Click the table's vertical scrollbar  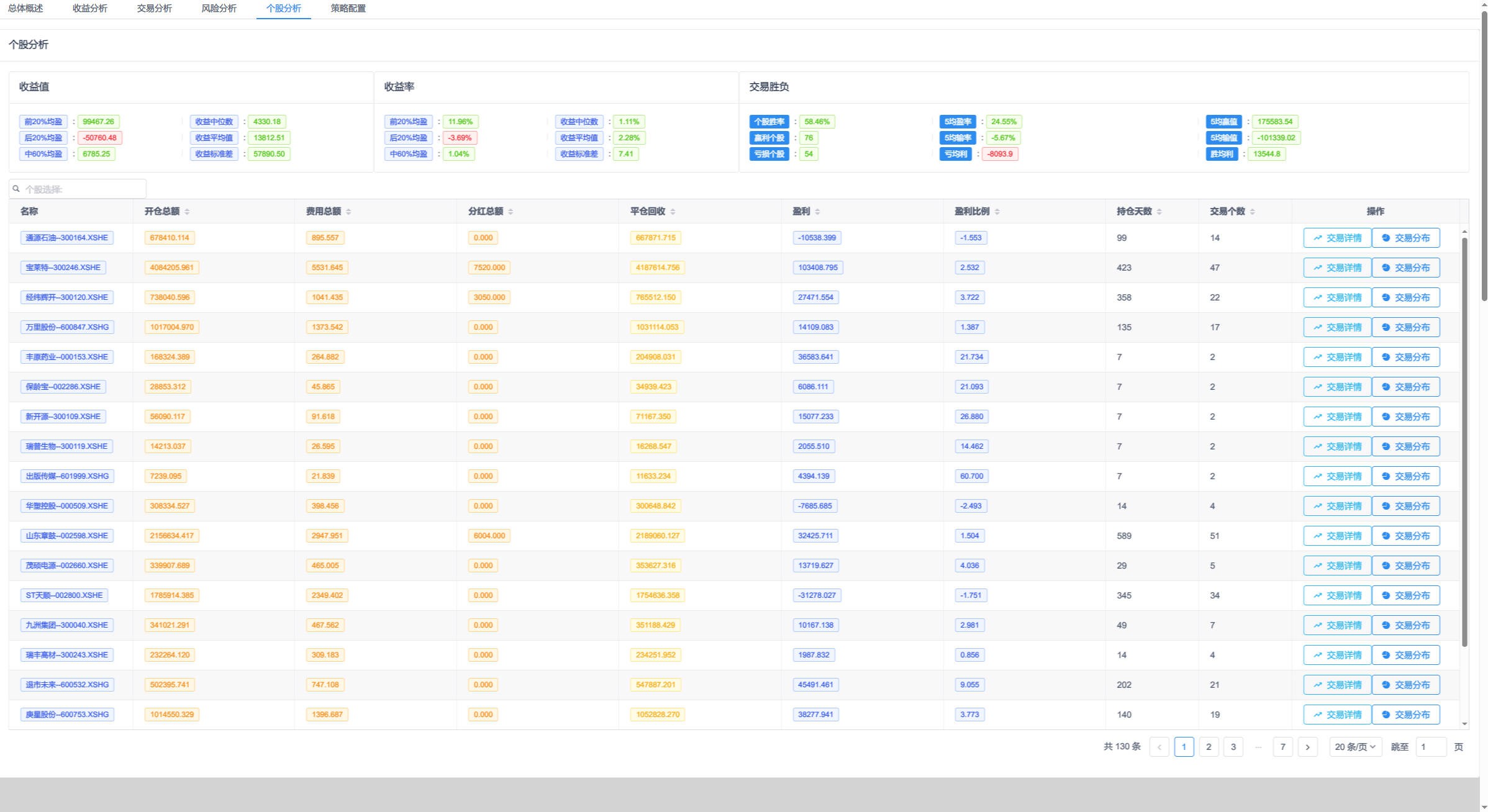(1464, 441)
